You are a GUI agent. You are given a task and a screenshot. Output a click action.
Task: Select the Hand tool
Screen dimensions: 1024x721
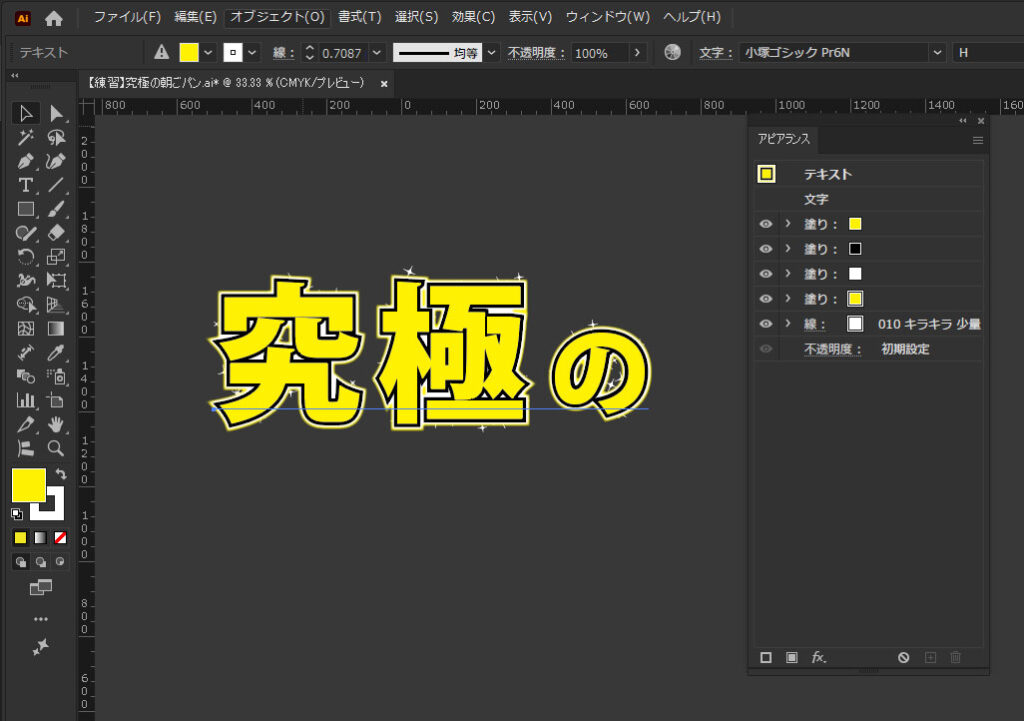click(x=56, y=424)
